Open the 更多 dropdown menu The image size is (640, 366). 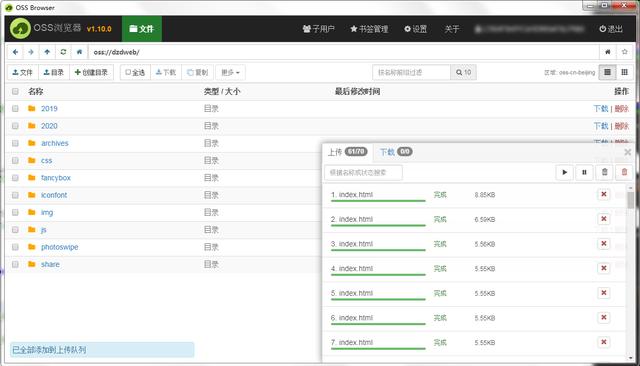pos(230,72)
